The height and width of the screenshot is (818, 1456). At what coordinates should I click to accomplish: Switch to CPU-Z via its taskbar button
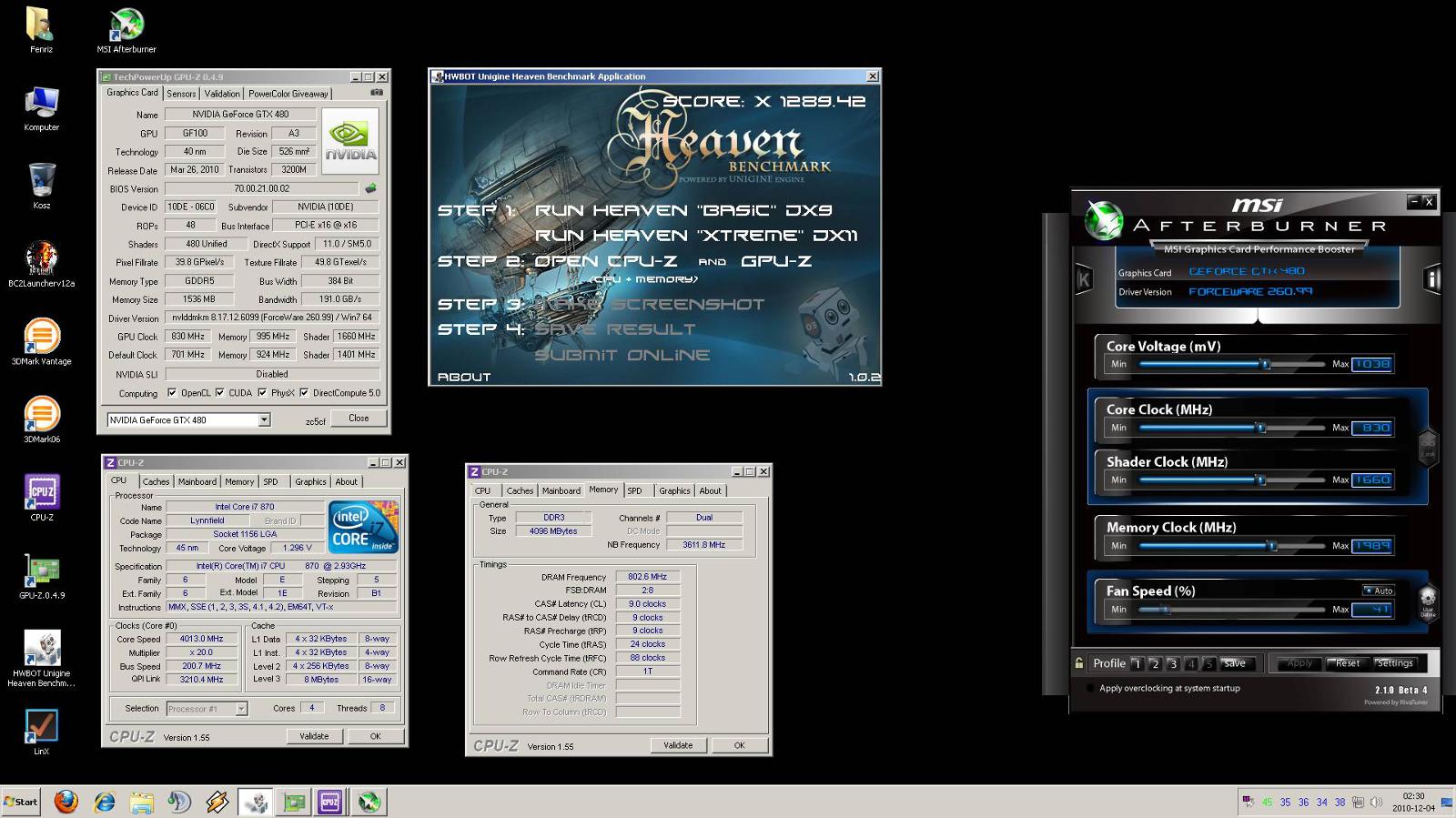[x=330, y=802]
